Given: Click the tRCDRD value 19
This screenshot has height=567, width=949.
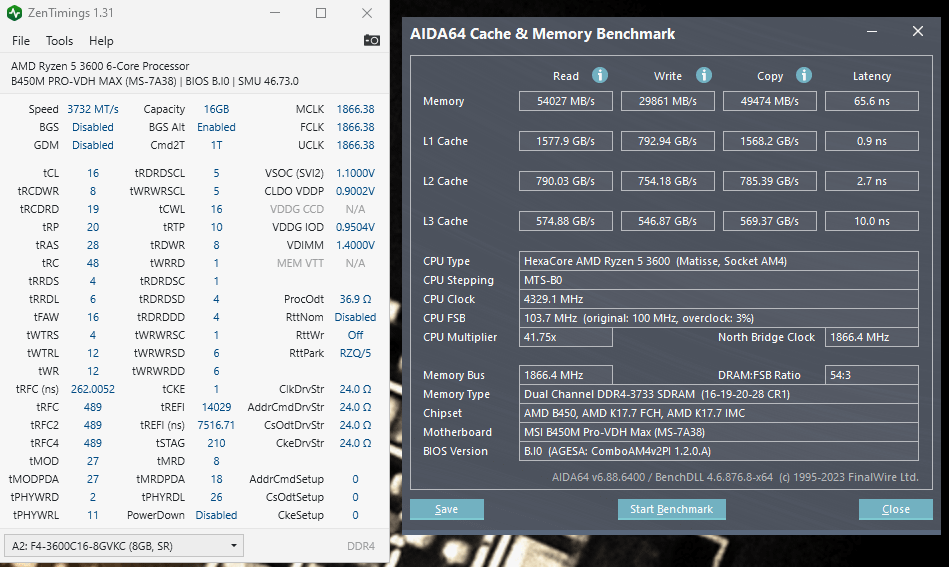Looking at the screenshot, I should click(93, 209).
